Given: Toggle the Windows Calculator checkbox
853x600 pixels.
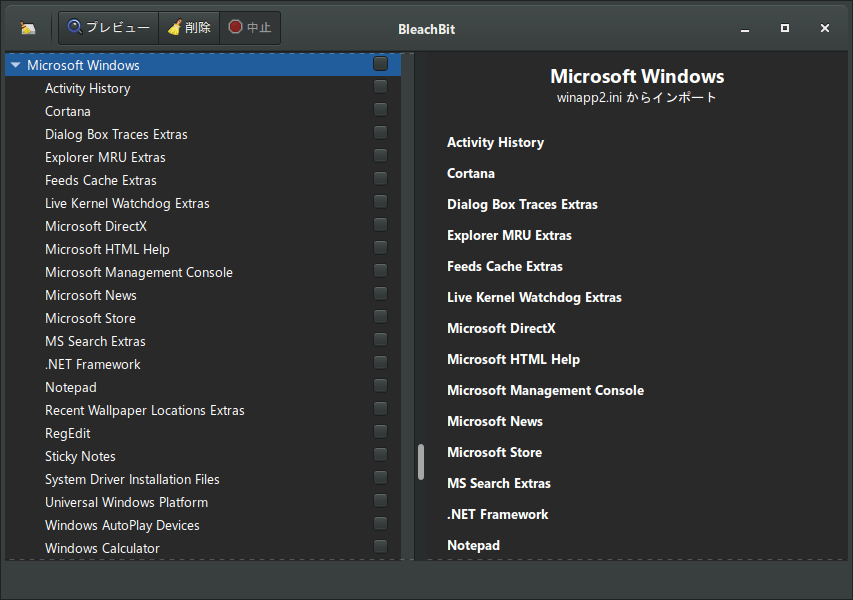Looking at the screenshot, I should tap(380, 547).
